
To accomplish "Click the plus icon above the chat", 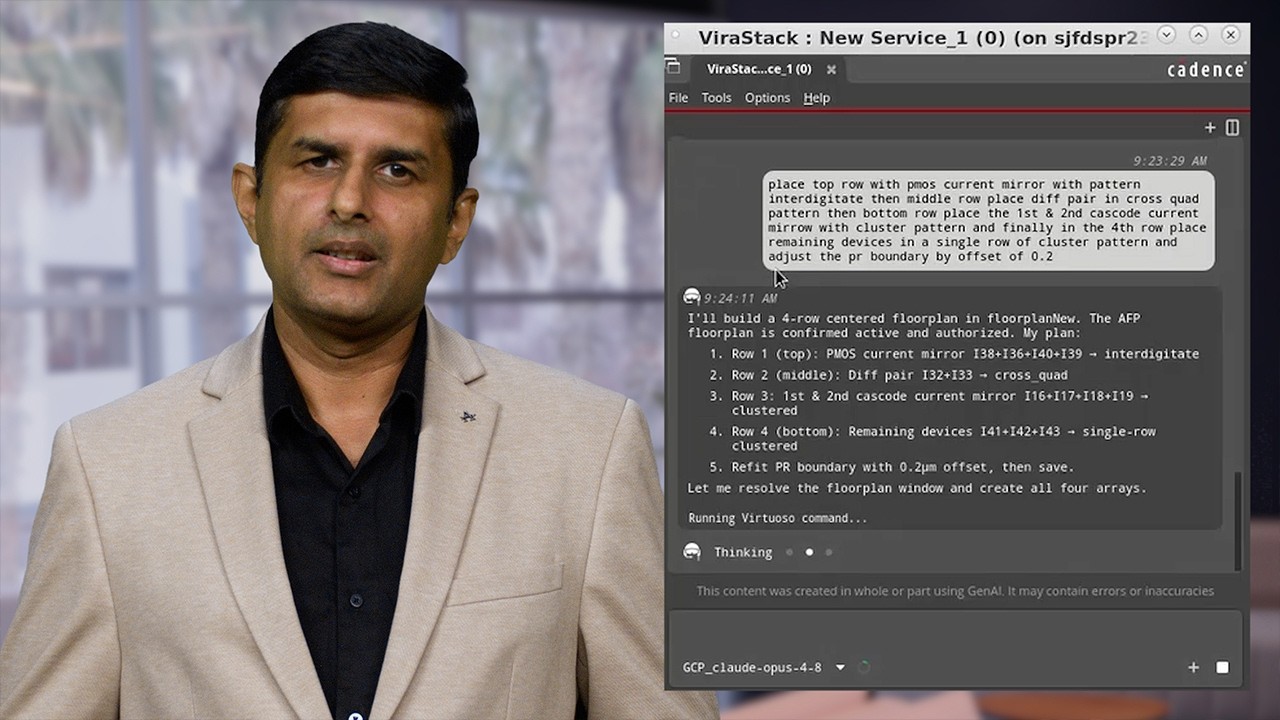I will click(1210, 128).
